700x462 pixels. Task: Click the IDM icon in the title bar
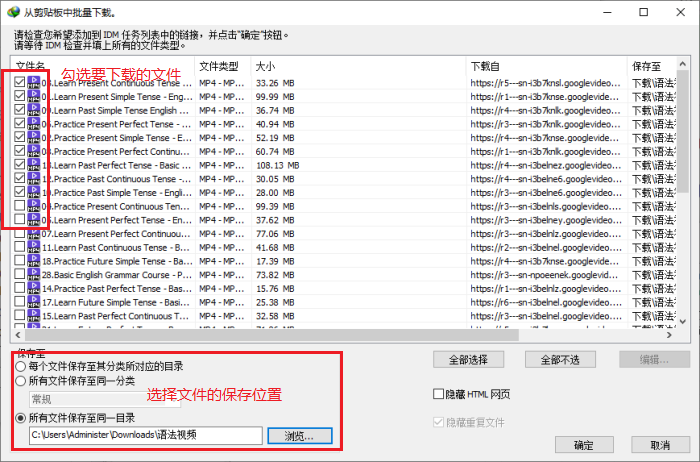coord(13,12)
